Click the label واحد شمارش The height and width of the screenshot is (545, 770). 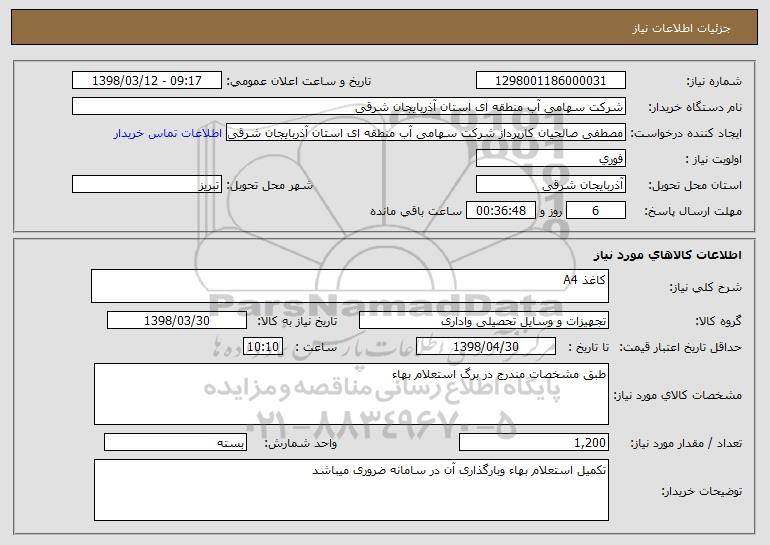coord(301,443)
